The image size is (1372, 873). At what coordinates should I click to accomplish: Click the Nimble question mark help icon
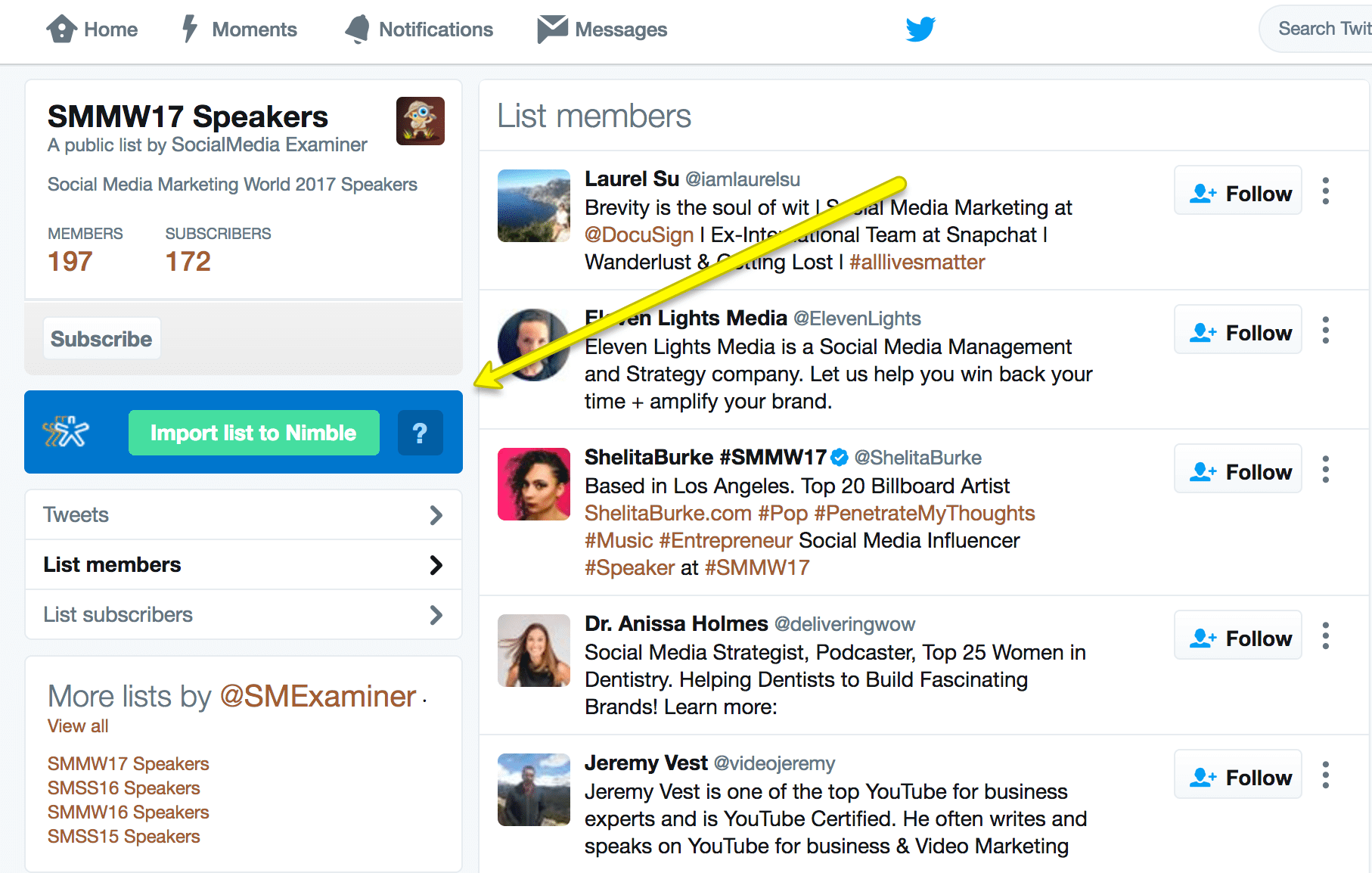coord(420,433)
